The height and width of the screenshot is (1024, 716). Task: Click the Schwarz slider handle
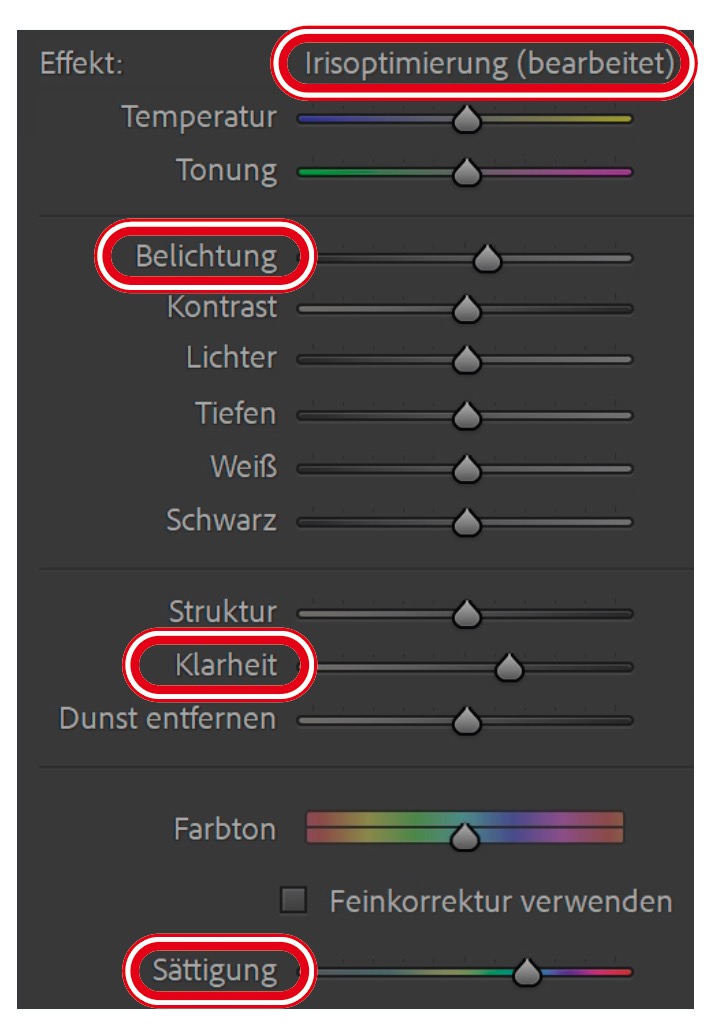pyautogui.click(x=466, y=523)
